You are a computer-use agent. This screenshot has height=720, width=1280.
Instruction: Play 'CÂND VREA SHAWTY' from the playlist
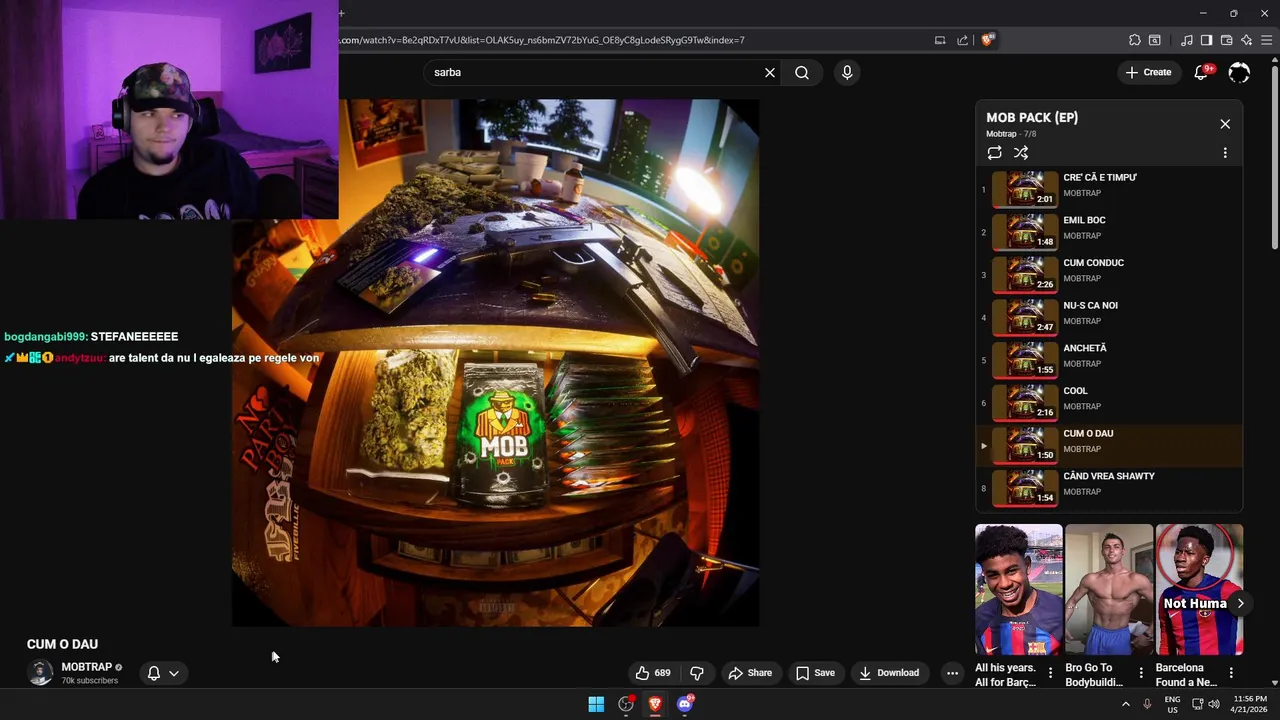tap(1109, 488)
